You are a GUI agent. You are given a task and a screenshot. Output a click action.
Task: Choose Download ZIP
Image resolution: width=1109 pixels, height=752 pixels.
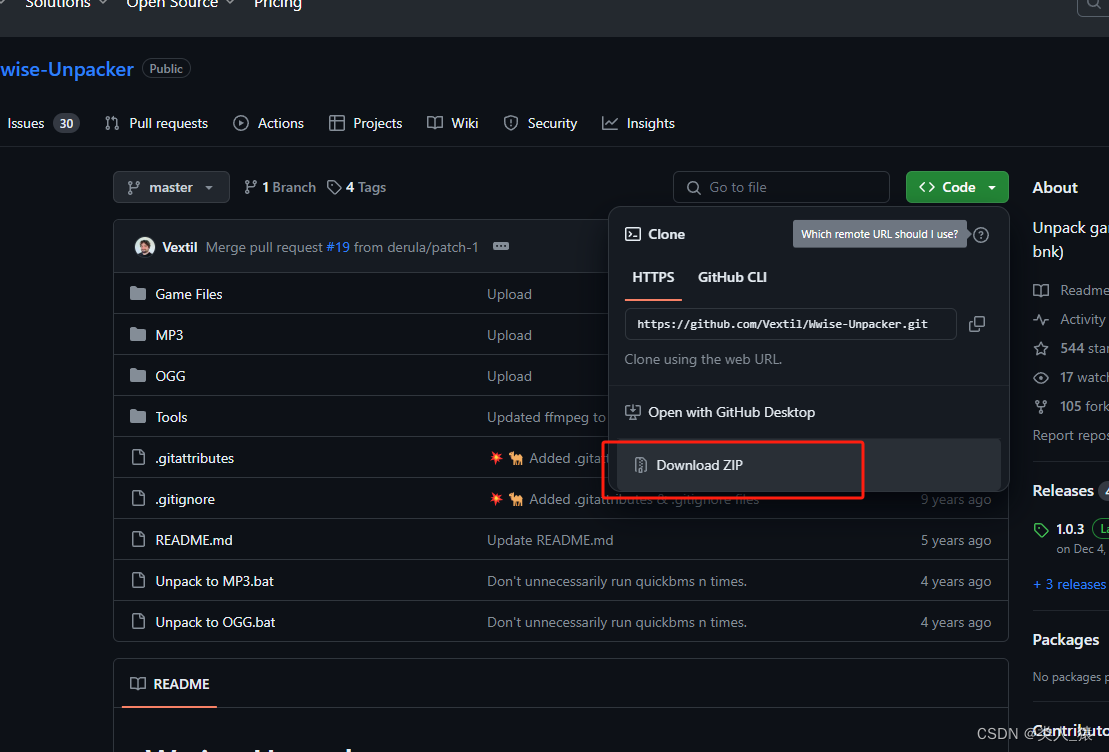(808, 465)
